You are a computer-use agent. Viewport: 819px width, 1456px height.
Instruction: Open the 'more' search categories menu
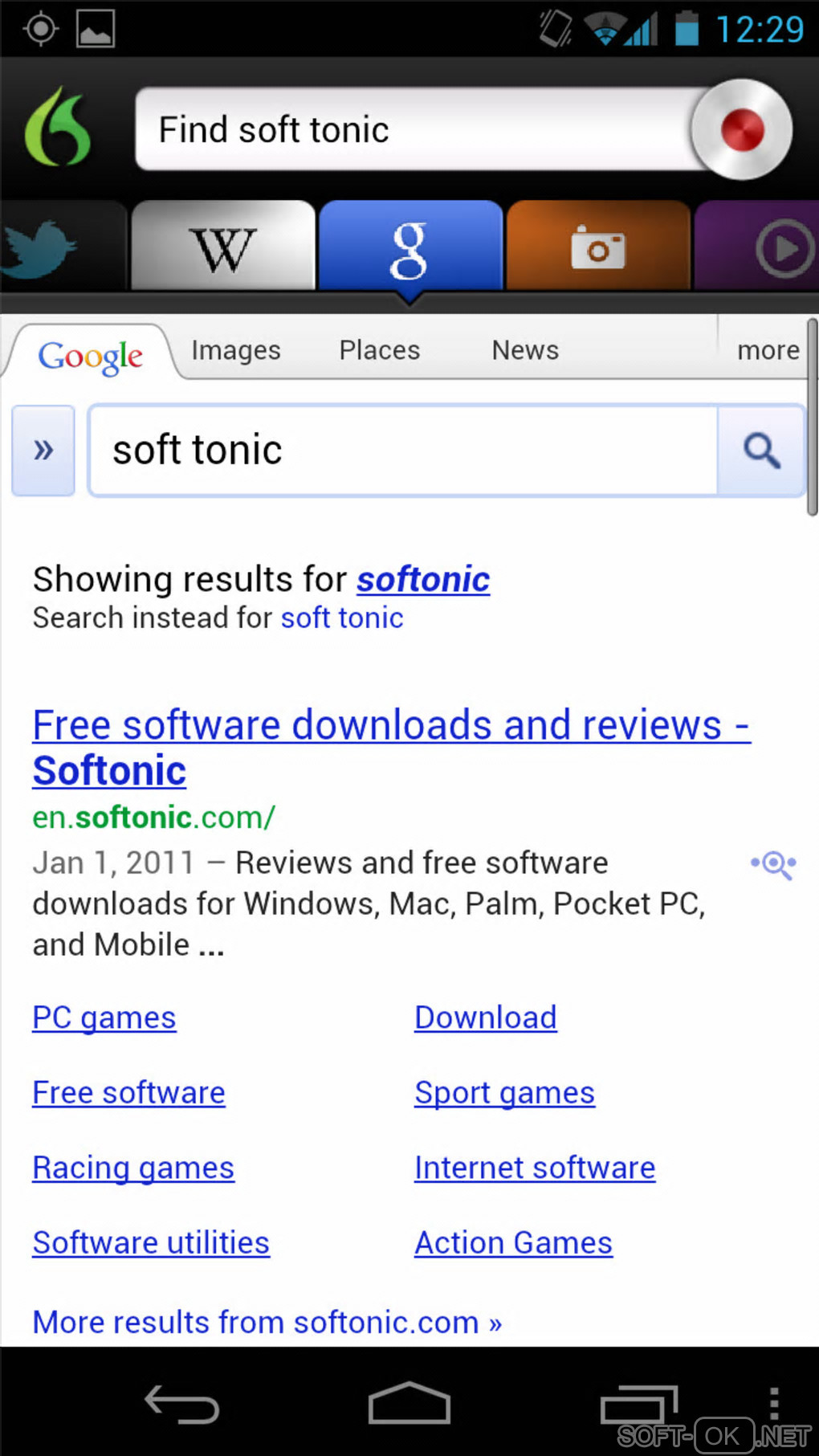pyautogui.click(x=768, y=350)
